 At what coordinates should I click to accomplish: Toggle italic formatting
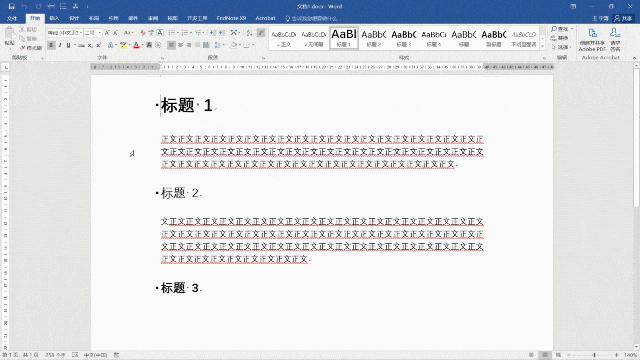point(60,45)
